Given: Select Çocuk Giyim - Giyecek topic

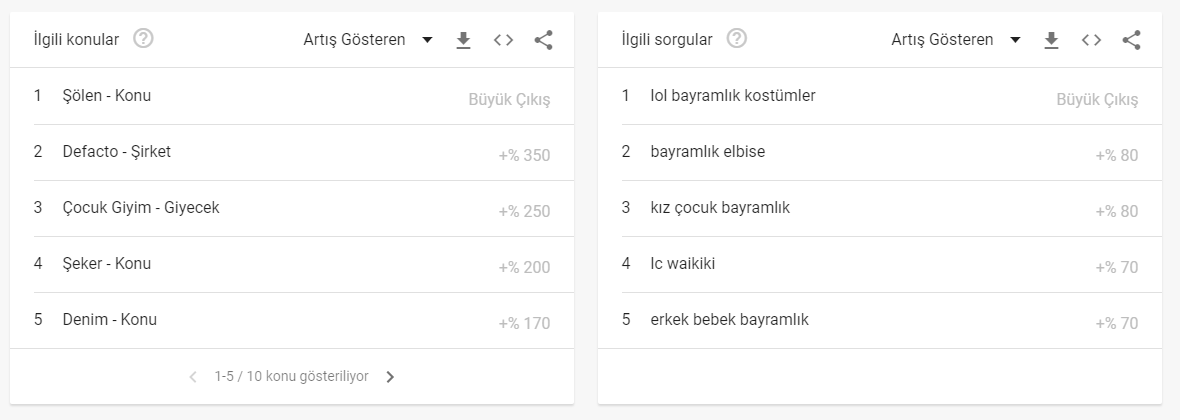Looking at the screenshot, I should point(292,208).
